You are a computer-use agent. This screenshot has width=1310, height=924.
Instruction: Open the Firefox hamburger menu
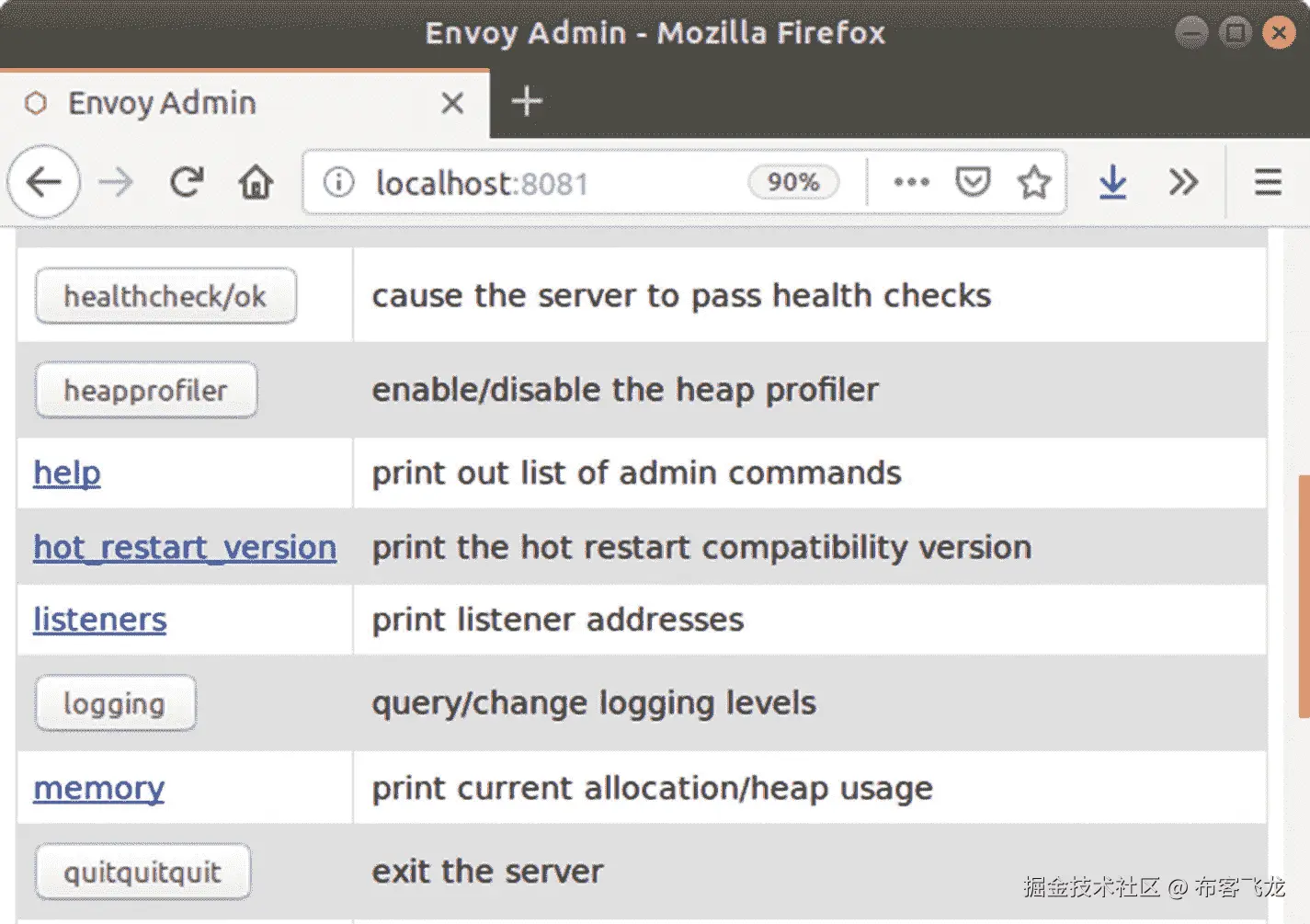coord(1268,182)
